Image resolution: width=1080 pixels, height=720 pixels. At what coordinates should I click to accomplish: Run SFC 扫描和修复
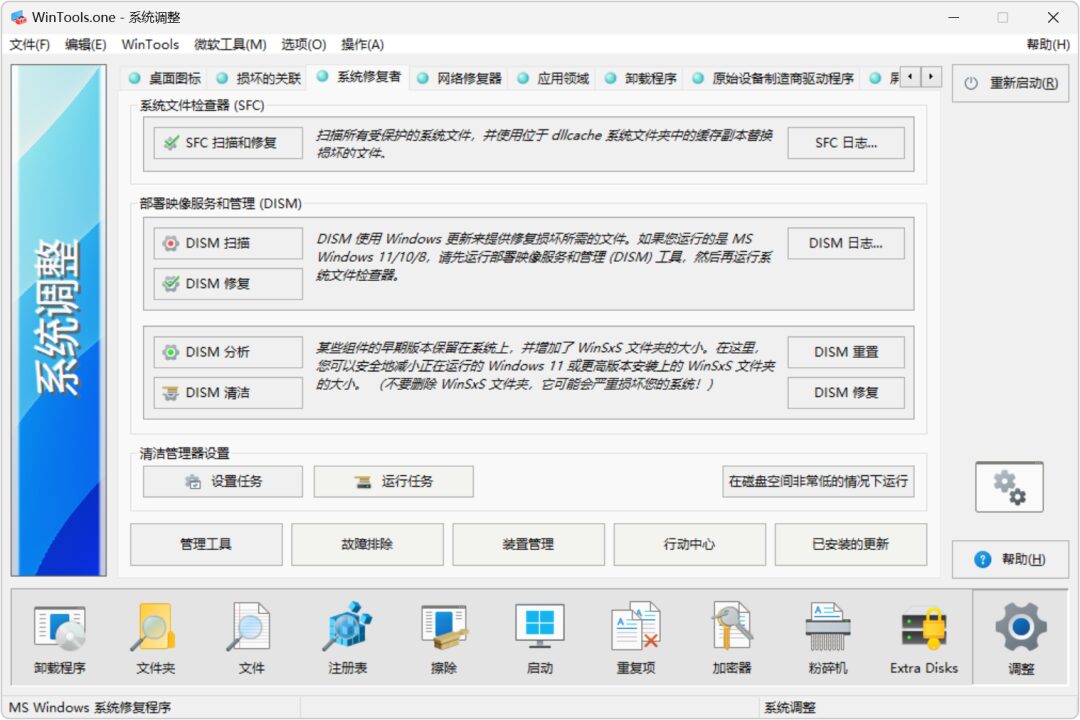point(228,143)
